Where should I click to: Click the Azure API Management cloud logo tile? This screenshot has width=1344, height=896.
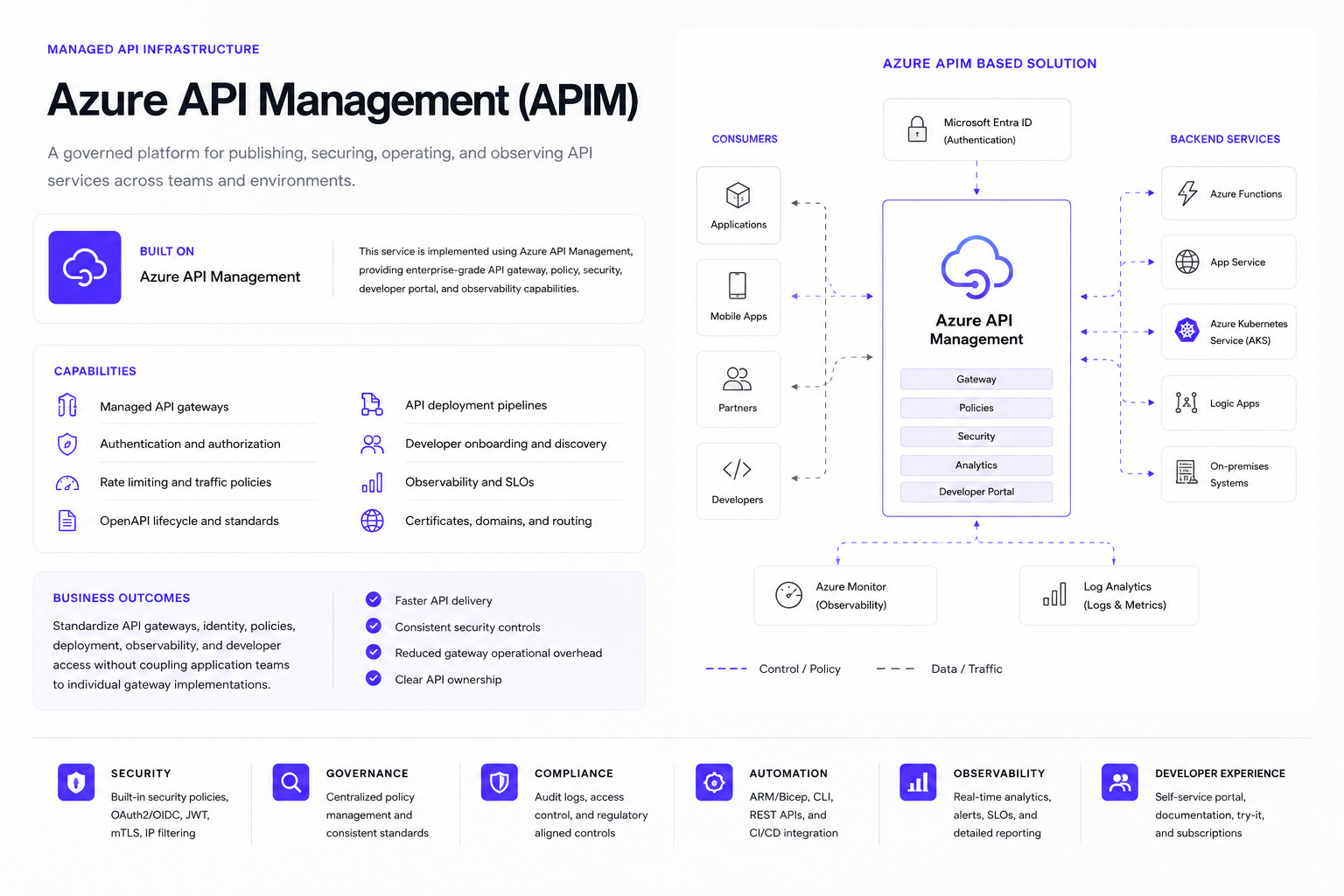[x=85, y=268]
